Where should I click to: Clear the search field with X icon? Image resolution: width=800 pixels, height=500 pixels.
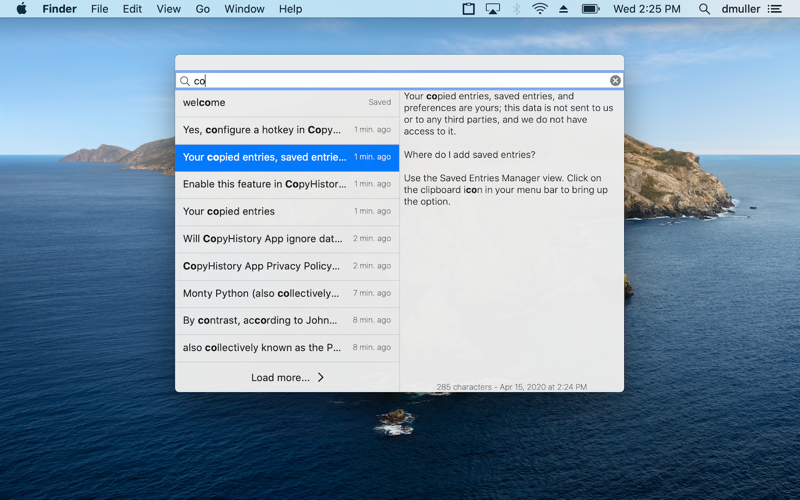point(615,81)
